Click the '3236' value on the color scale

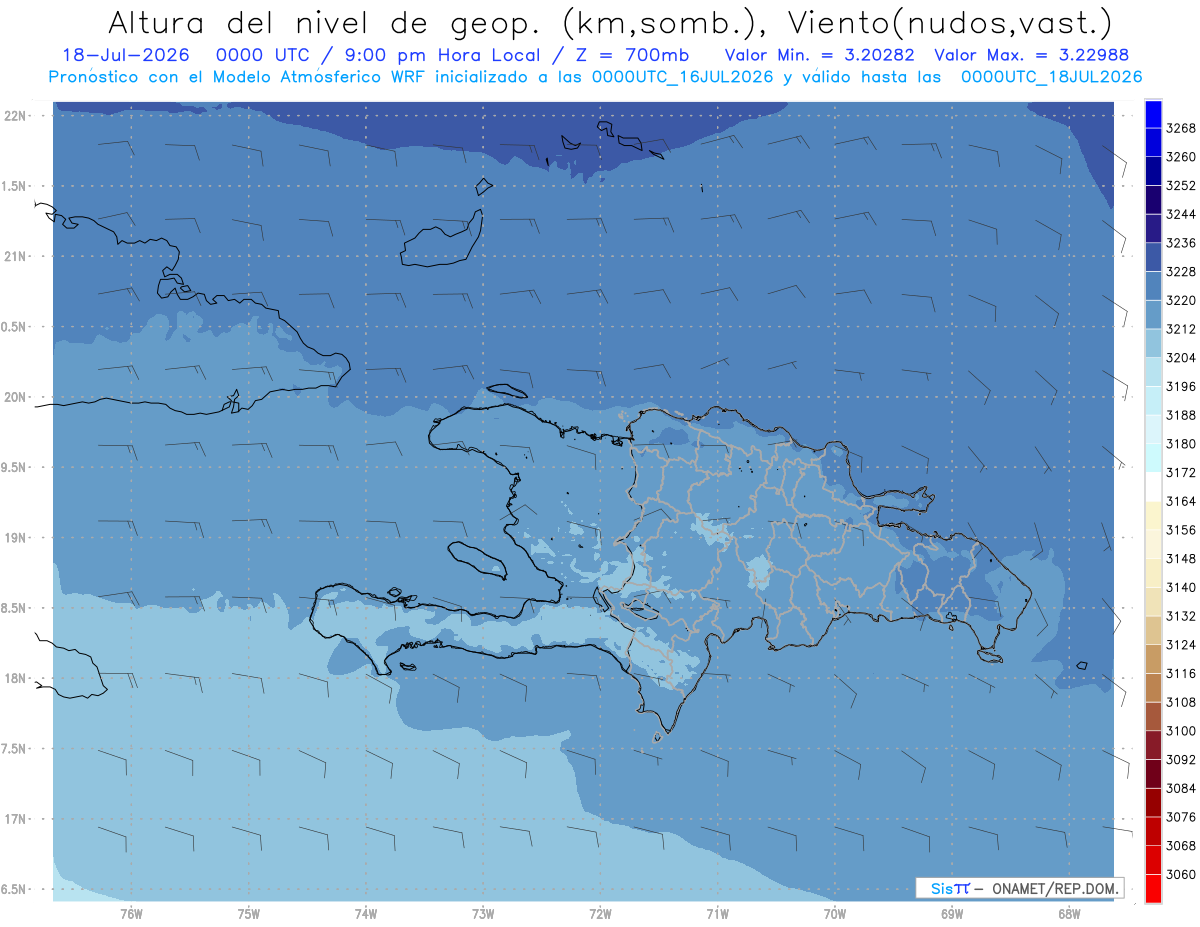[1180, 243]
